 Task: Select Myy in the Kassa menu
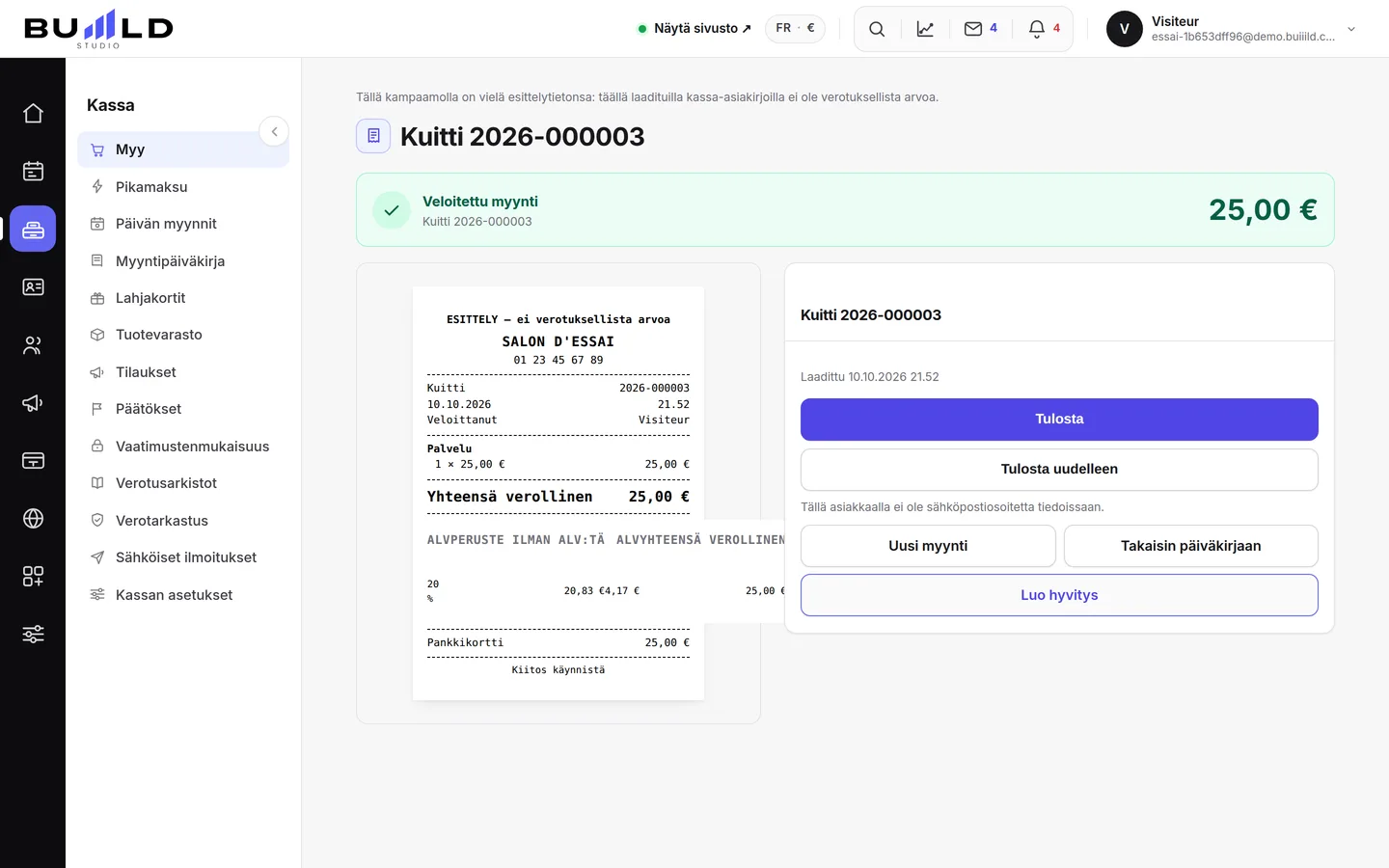[x=183, y=149]
